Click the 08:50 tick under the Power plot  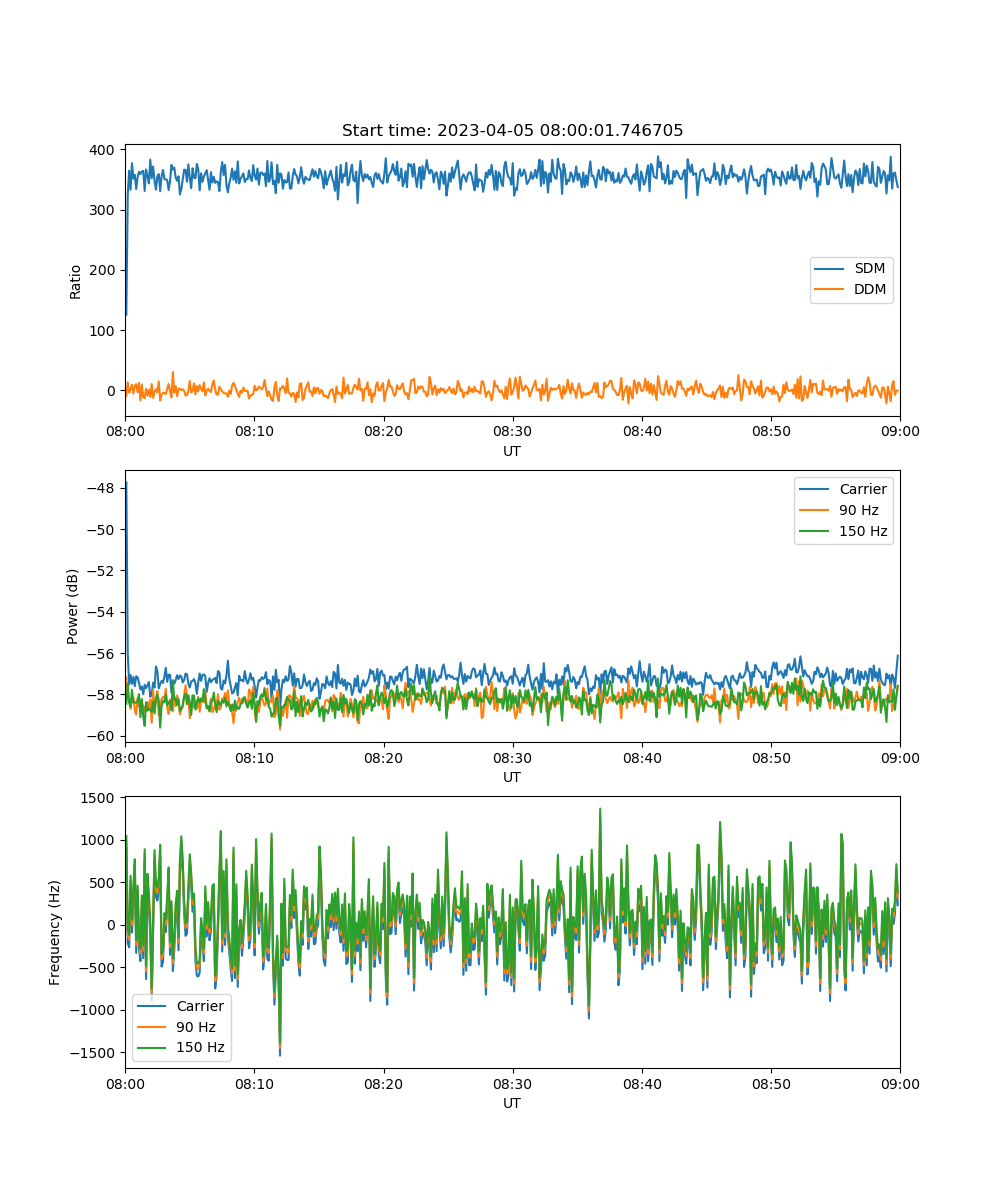click(x=771, y=757)
